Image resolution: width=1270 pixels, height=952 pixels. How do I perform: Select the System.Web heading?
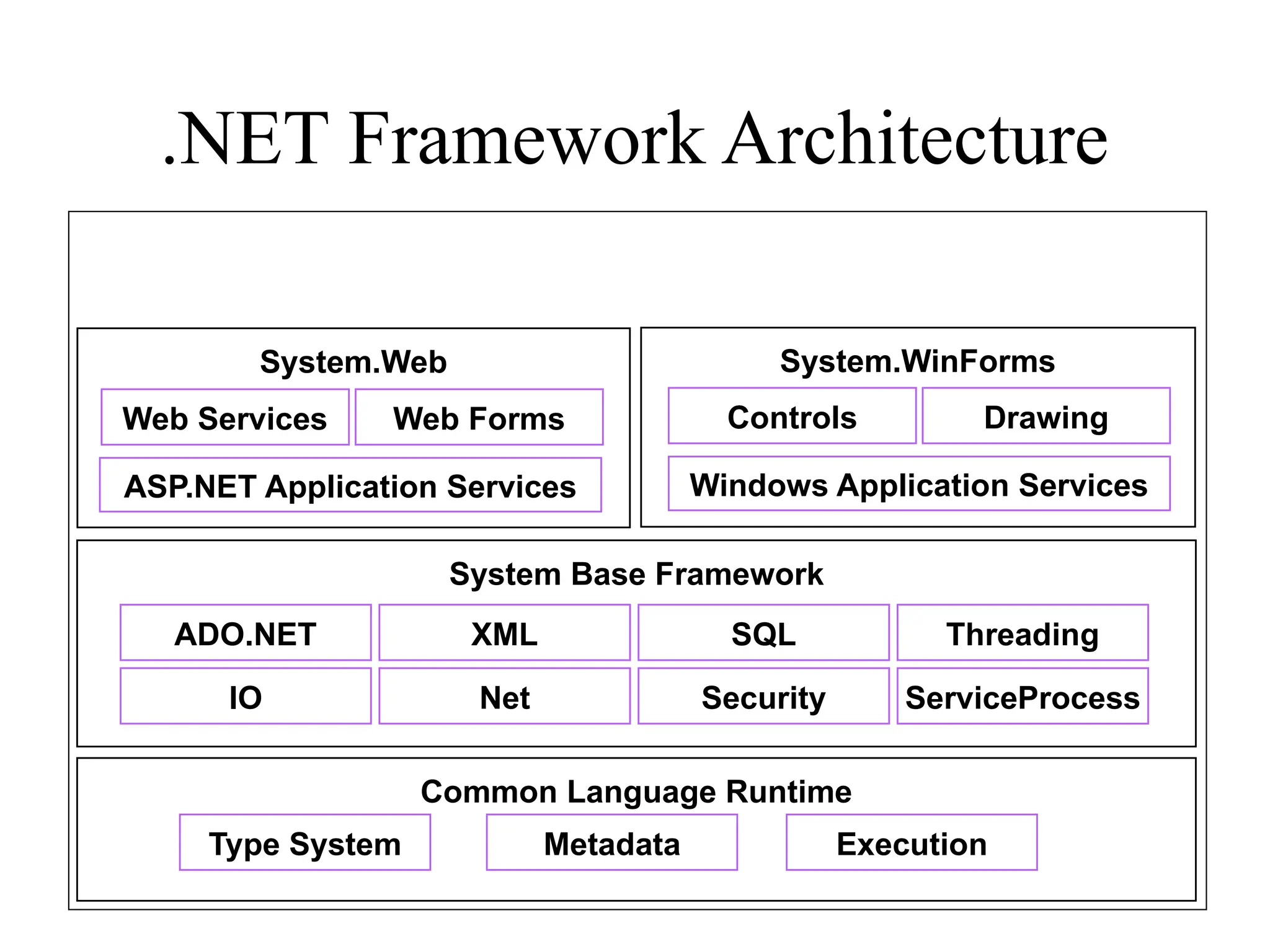tap(353, 361)
